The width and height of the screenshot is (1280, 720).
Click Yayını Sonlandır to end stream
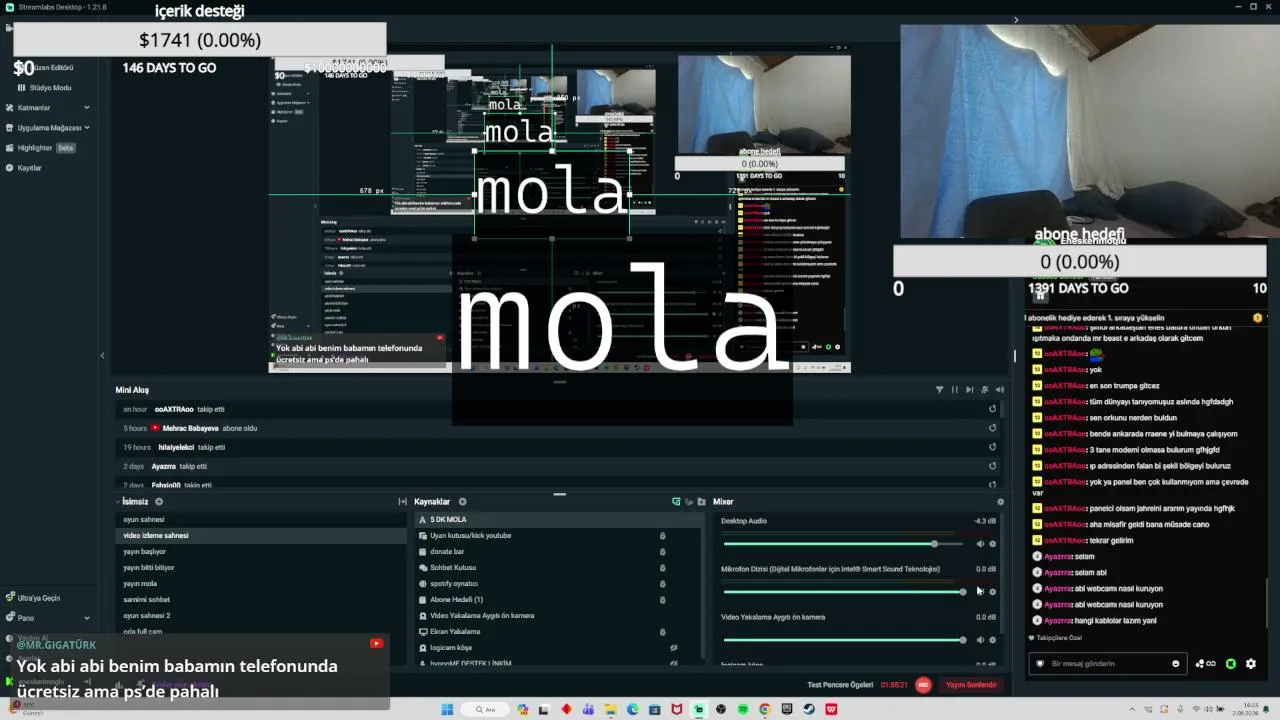click(x=971, y=685)
